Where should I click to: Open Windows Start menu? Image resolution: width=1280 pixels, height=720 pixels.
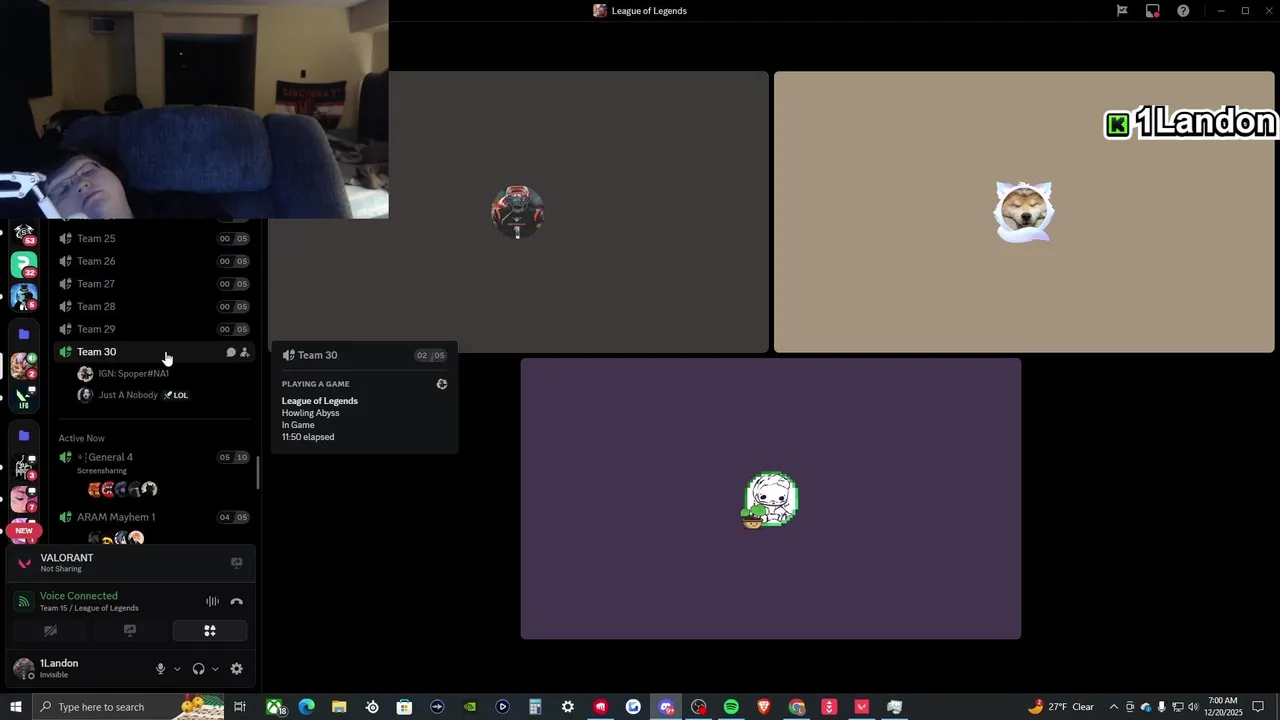pyautogui.click(x=15, y=707)
